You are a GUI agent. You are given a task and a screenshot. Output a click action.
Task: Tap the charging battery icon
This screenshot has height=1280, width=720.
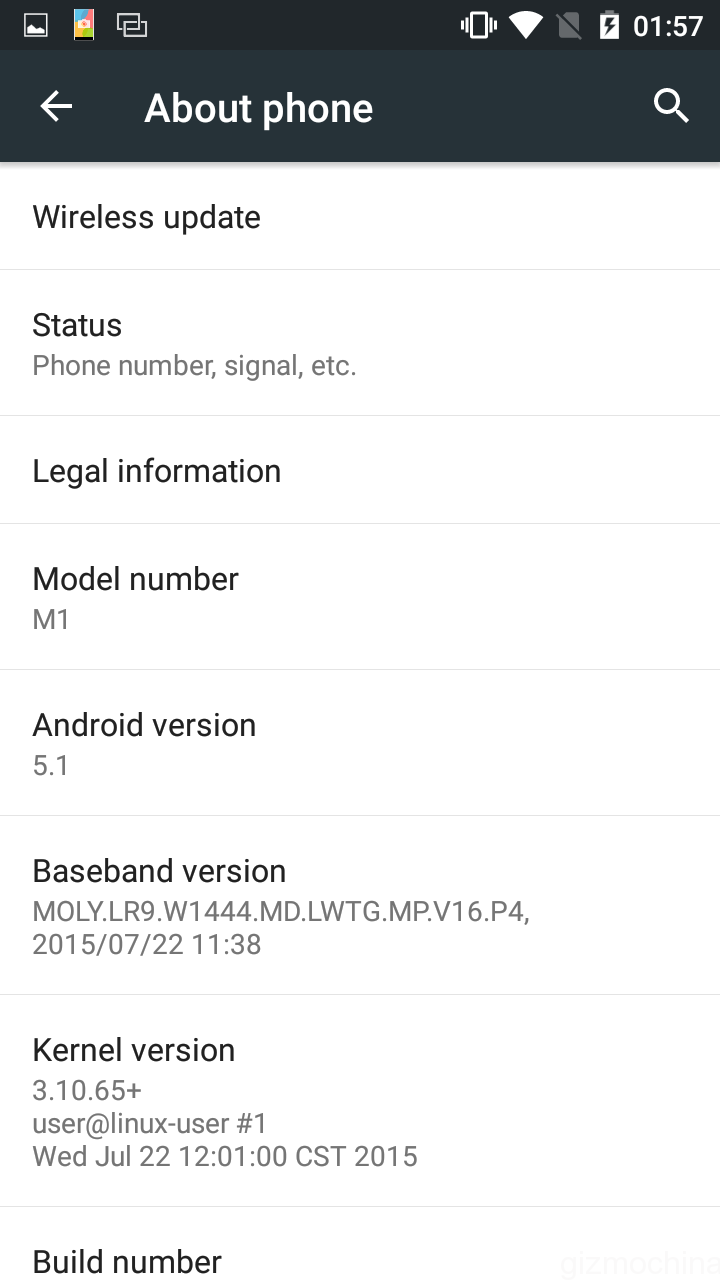tap(609, 25)
